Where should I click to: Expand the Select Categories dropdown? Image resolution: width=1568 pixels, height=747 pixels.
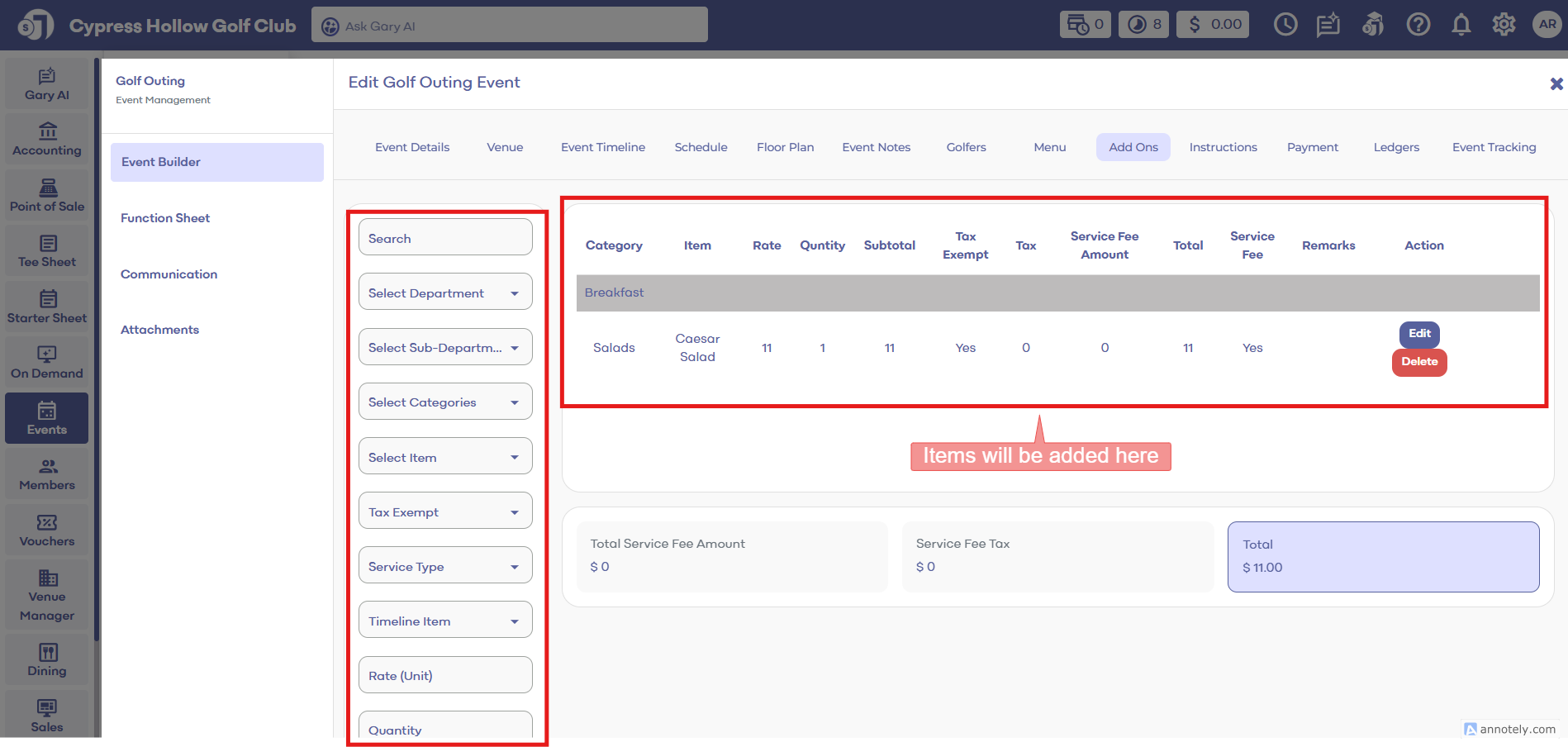point(445,402)
